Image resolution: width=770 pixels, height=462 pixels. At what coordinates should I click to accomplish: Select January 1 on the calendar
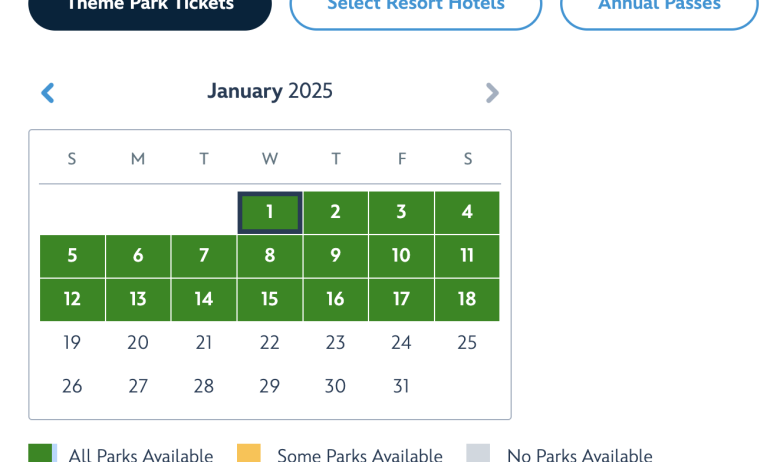270,212
